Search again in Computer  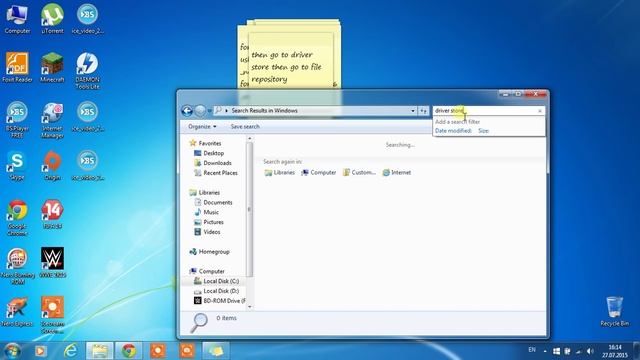pos(319,173)
